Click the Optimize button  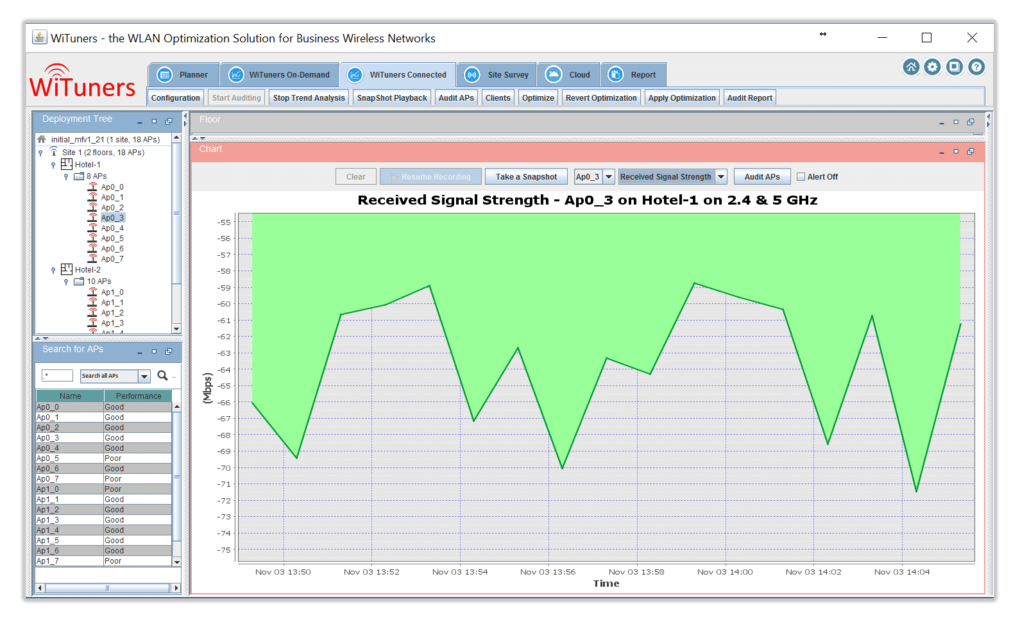[x=538, y=98]
